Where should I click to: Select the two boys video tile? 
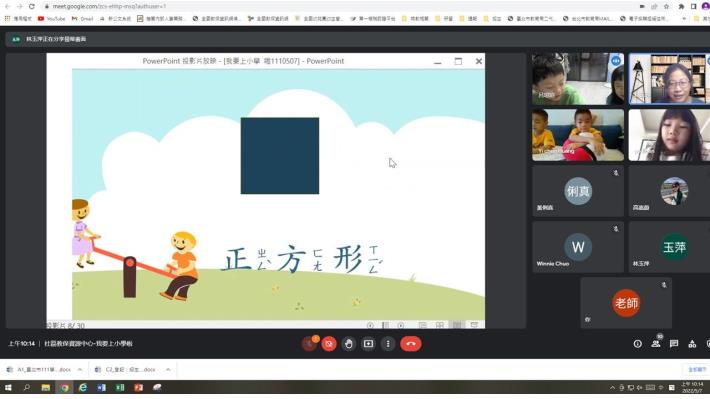point(578,135)
